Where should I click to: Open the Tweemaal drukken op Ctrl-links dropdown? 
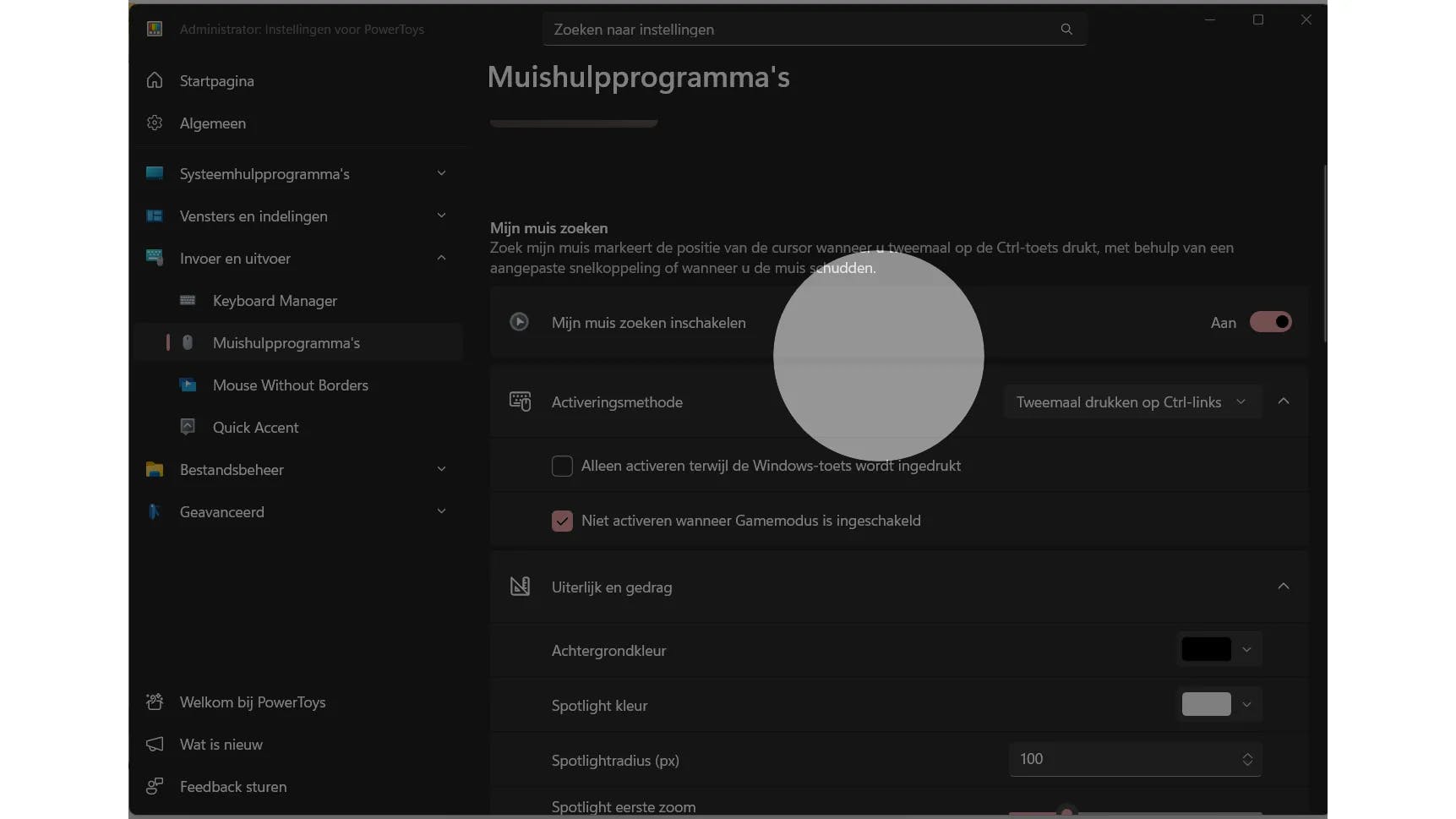(1132, 401)
